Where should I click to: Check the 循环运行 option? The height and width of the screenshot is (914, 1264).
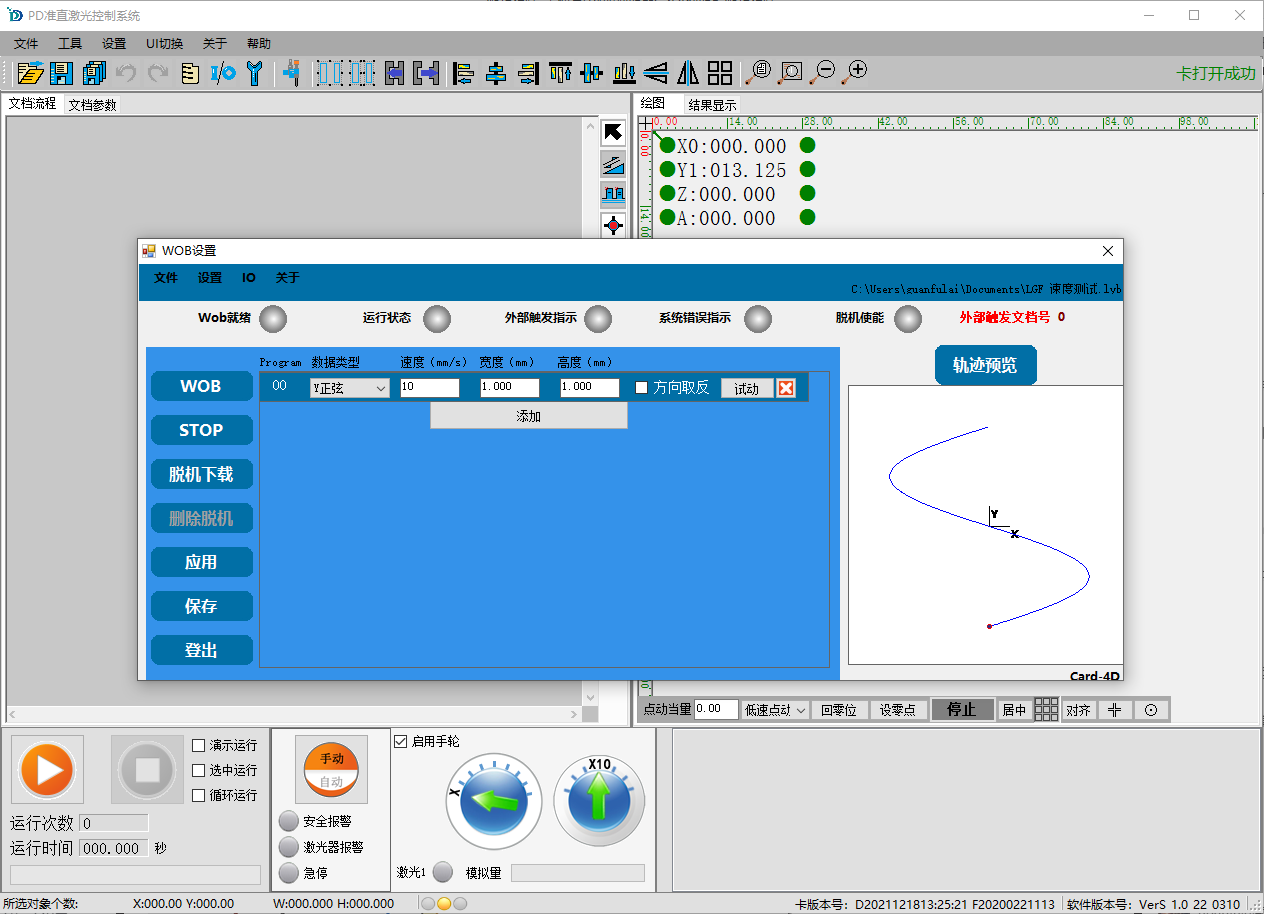click(199, 795)
